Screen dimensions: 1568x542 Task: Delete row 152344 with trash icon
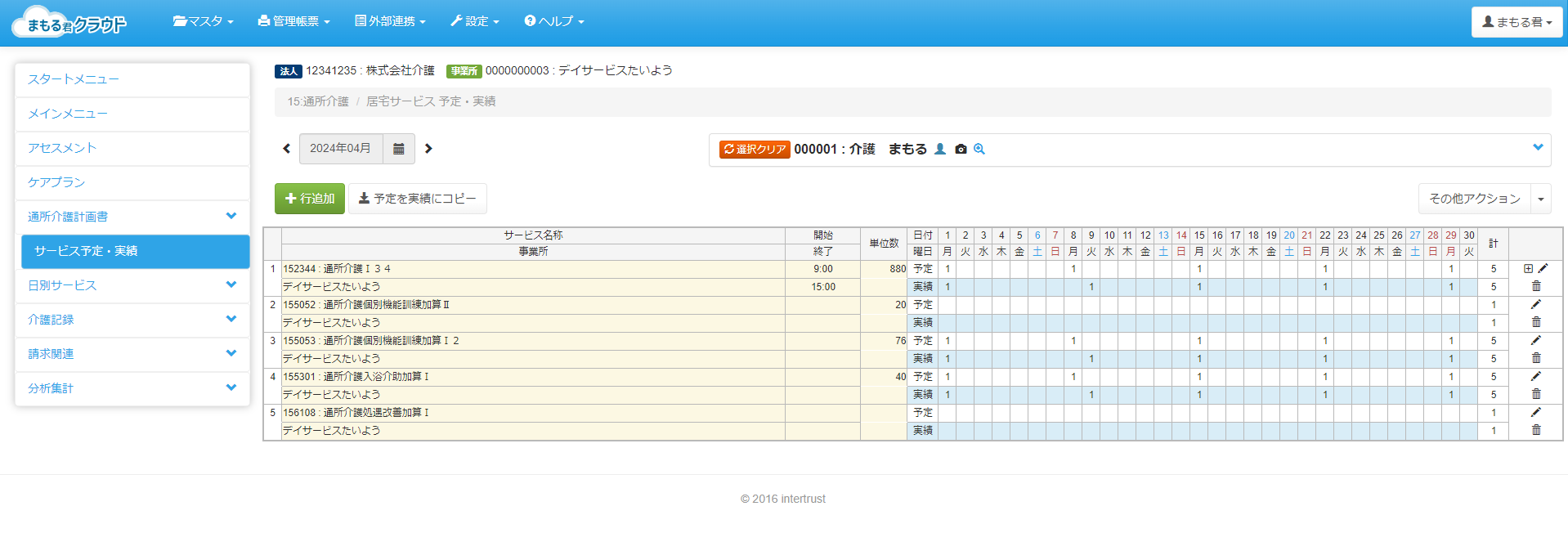click(x=1536, y=286)
